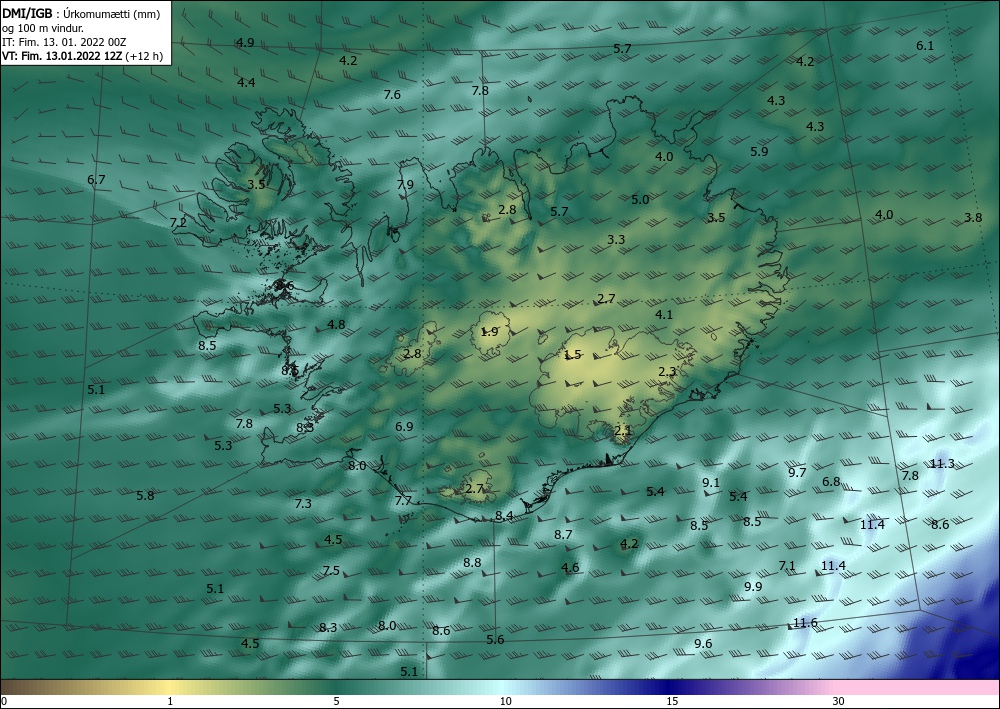
Task: Click the 7.9 value on the map
Action: coord(405,184)
